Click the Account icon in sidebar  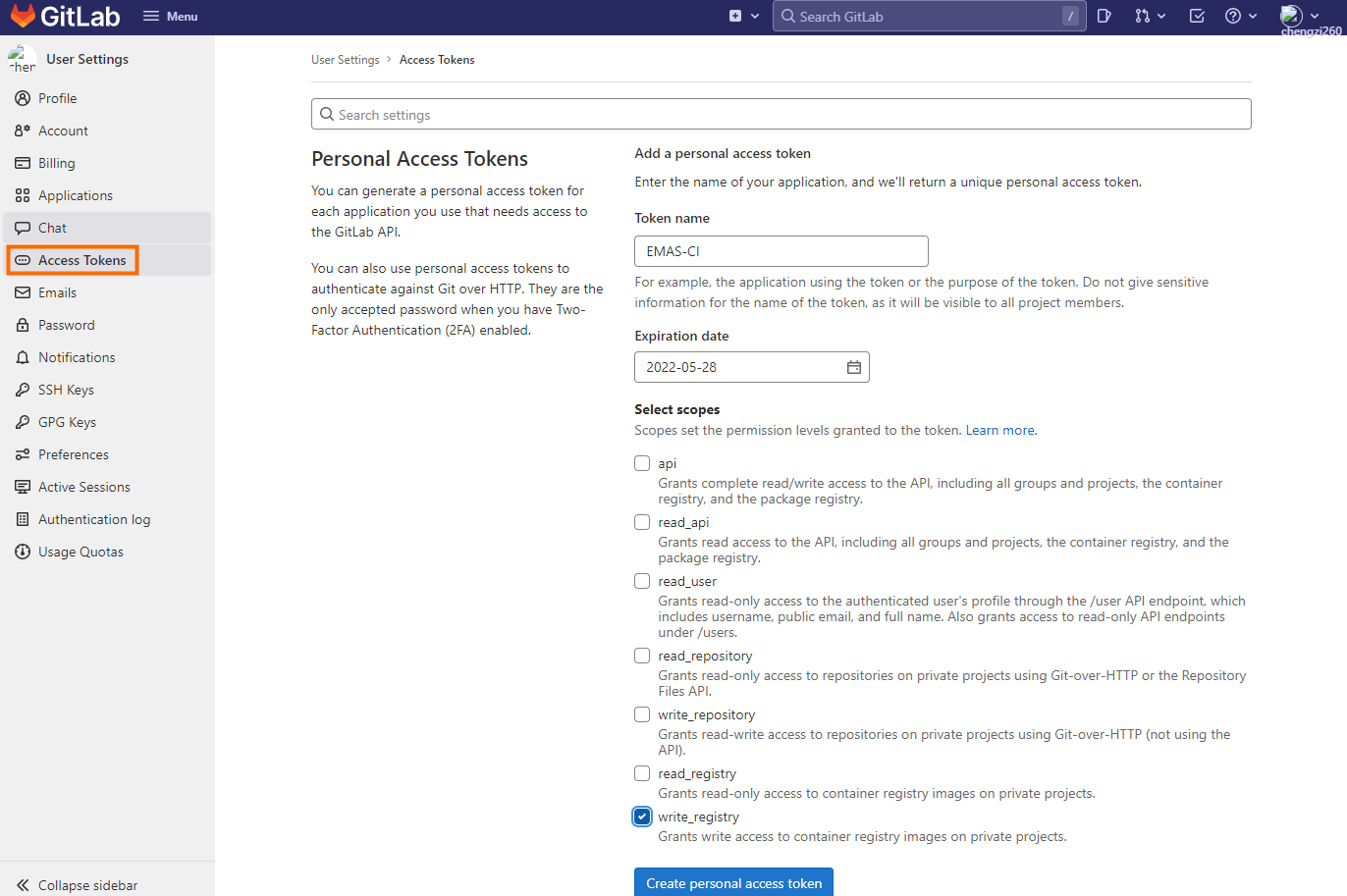tap(23, 131)
